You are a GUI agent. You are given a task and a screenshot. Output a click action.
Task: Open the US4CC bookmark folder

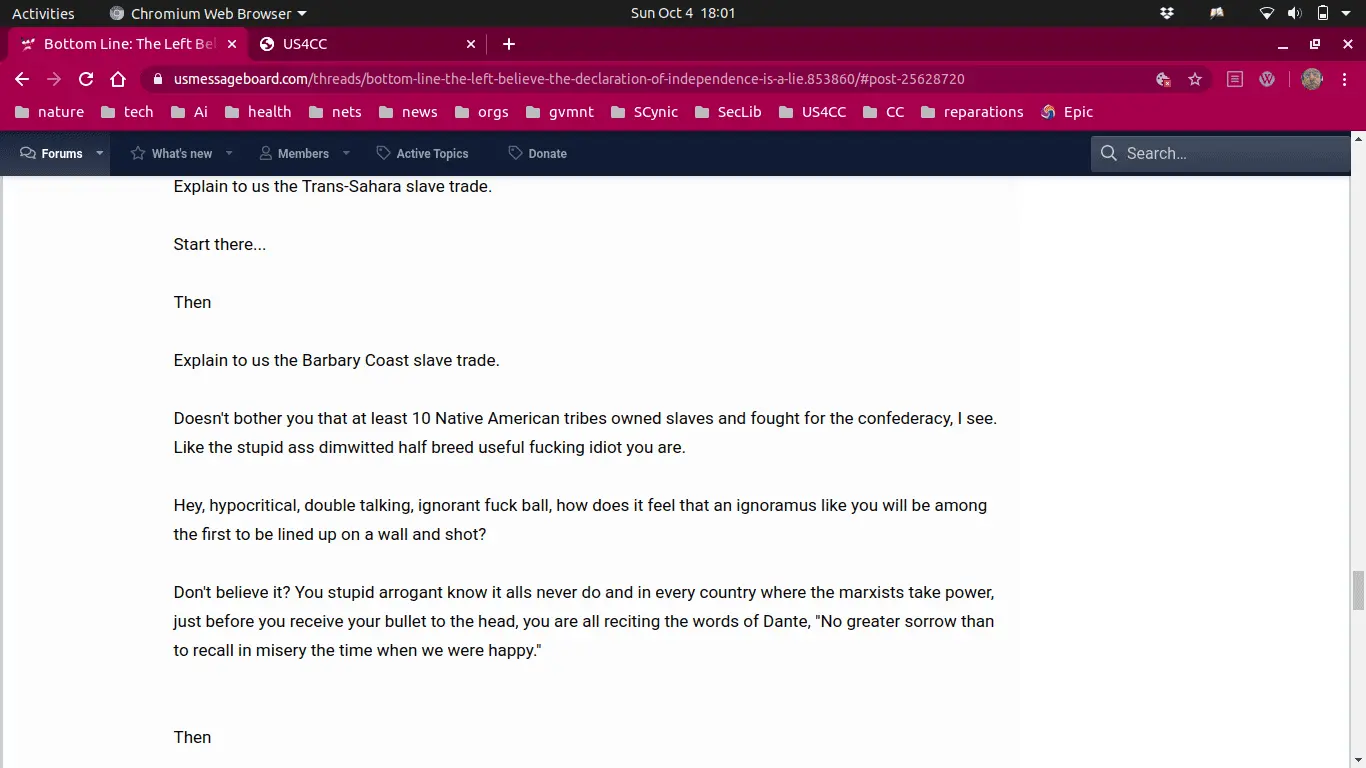click(x=811, y=112)
